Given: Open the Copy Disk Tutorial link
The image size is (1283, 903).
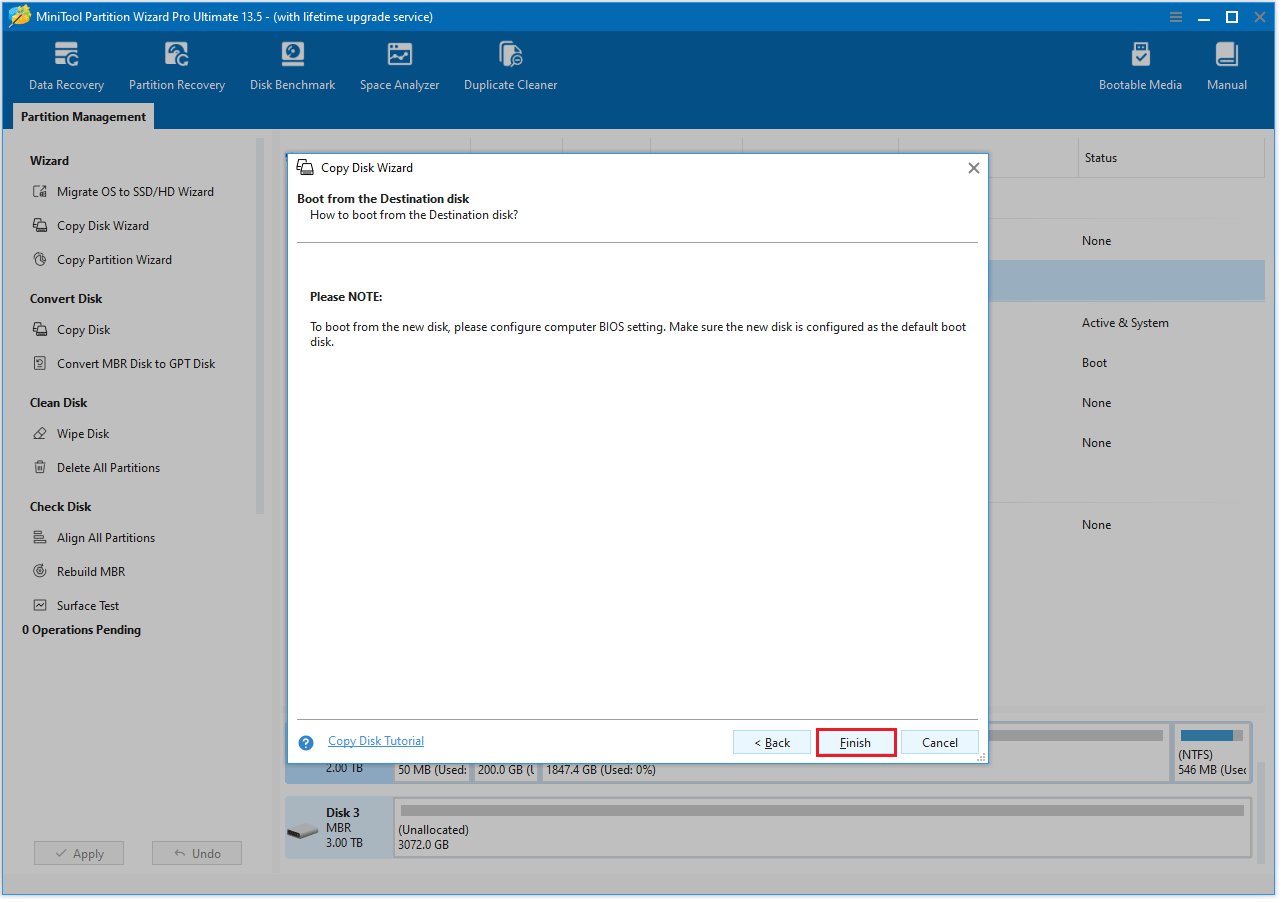Looking at the screenshot, I should pyautogui.click(x=376, y=740).
